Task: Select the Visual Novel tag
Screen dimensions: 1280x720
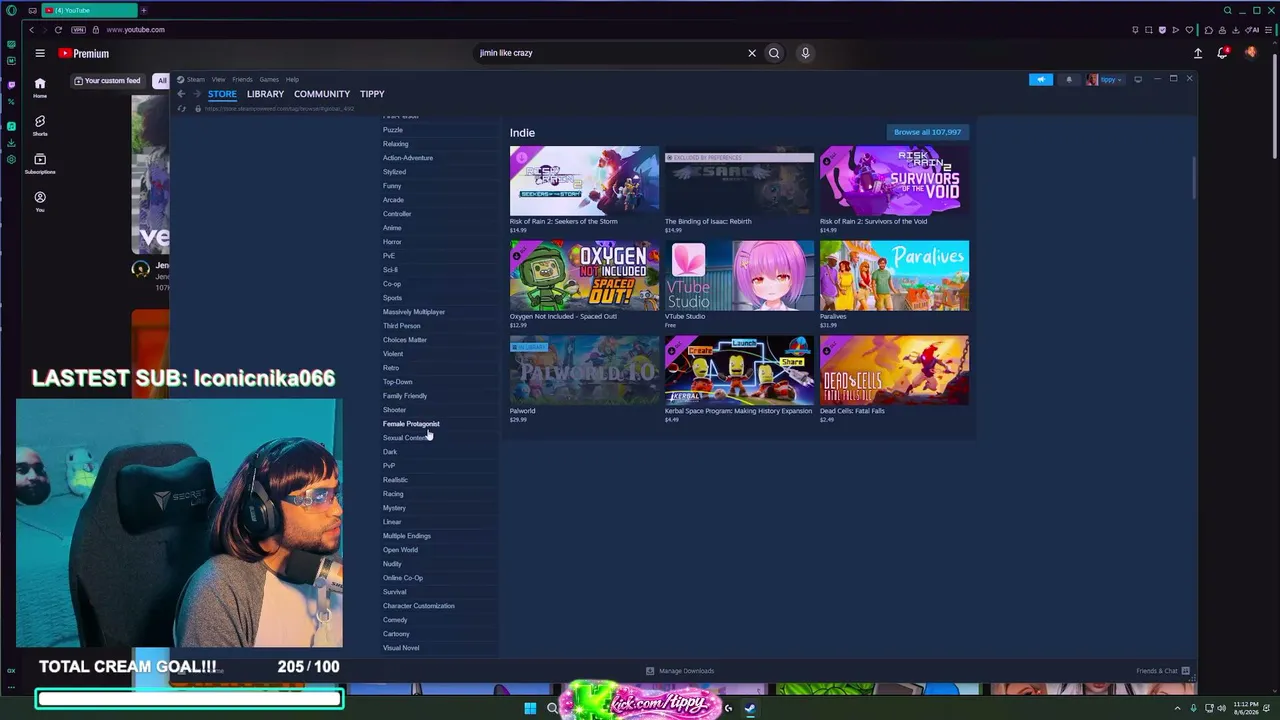Action: 401,648
